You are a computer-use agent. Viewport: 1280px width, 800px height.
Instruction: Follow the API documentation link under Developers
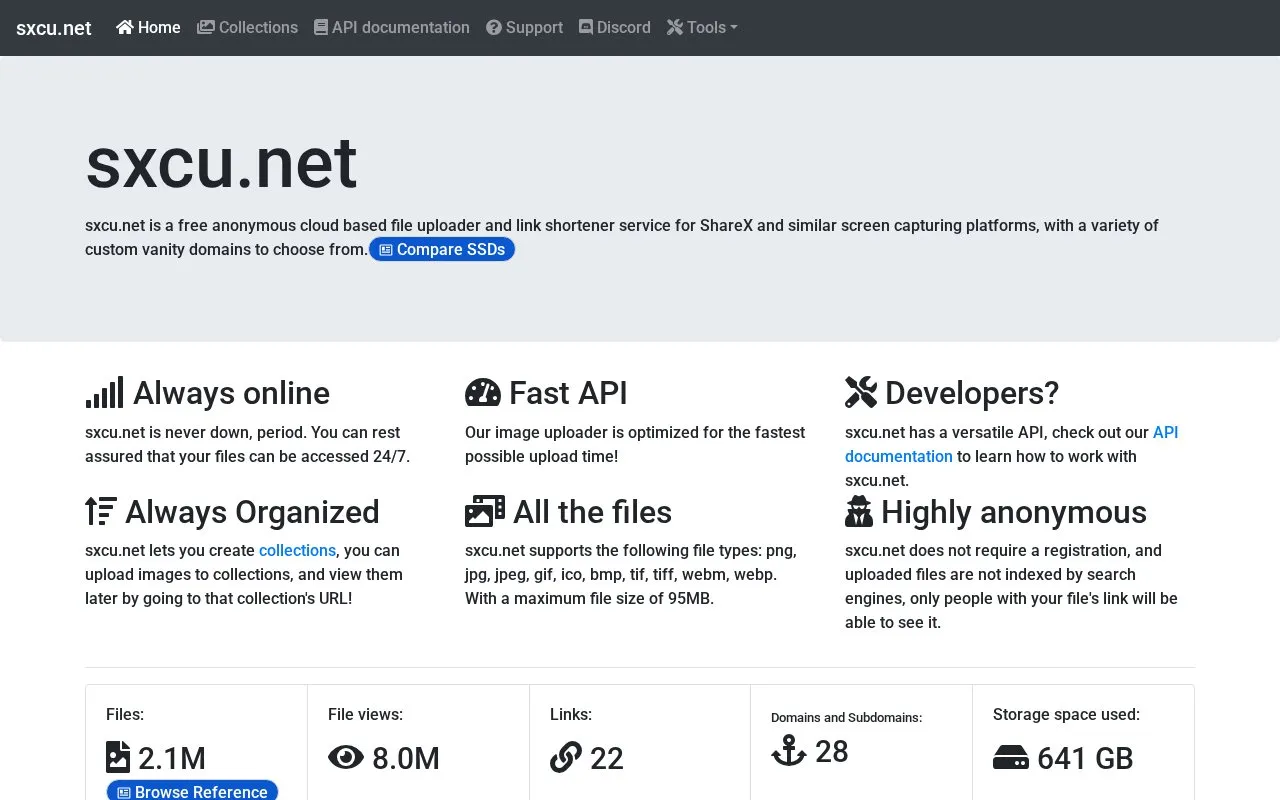coord(1012,444)
